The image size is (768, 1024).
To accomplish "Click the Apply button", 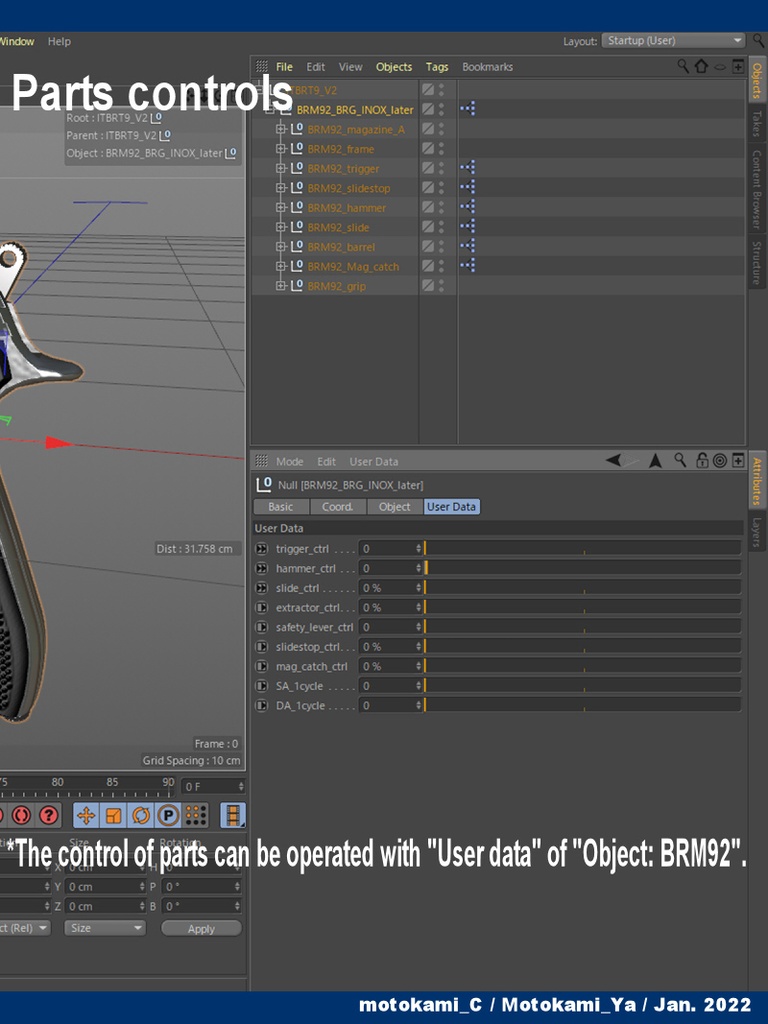I will coord(201,929).
